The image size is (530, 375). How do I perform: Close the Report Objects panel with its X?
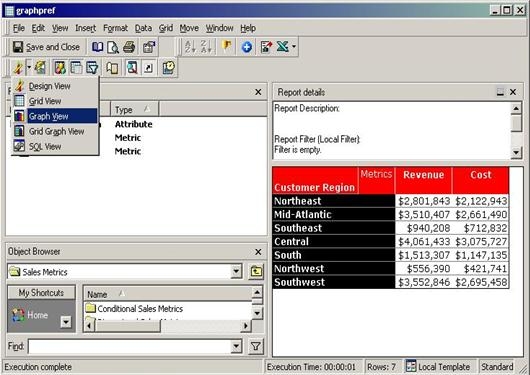point(258,92)
